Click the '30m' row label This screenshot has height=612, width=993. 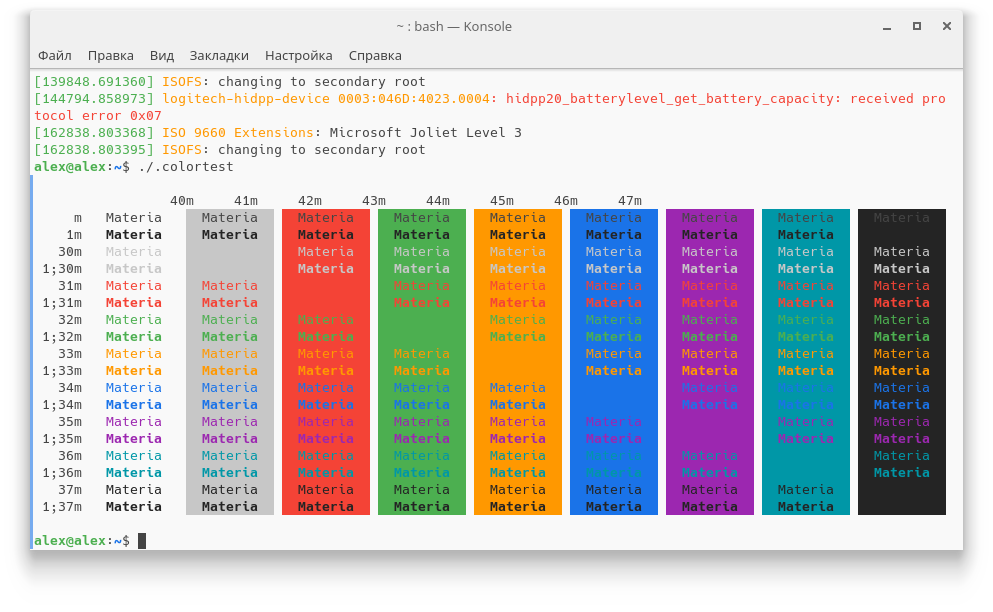[70, 252]
